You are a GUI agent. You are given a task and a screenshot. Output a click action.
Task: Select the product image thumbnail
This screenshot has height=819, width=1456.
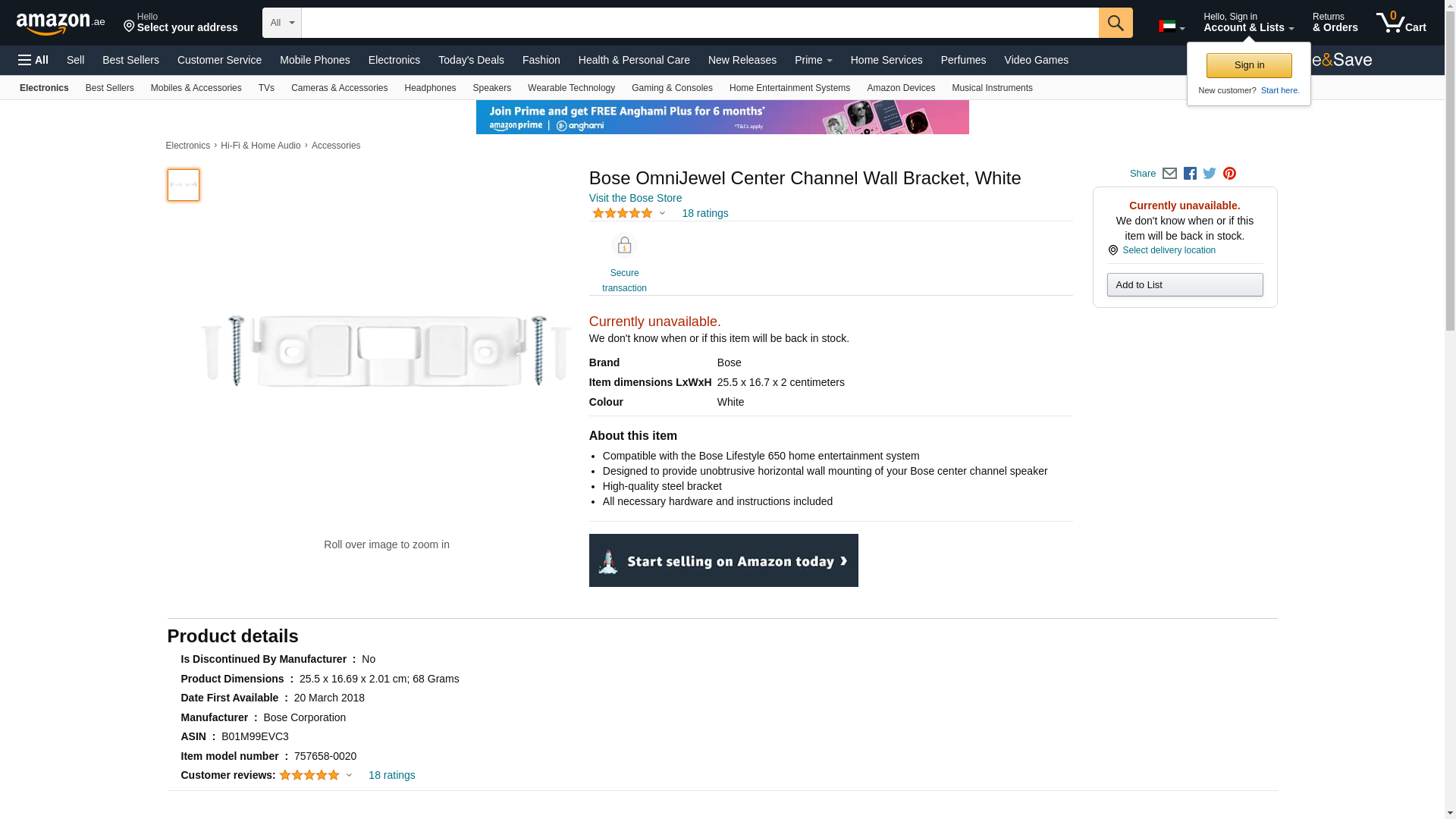pyautogui.click(x=184, y=185)
